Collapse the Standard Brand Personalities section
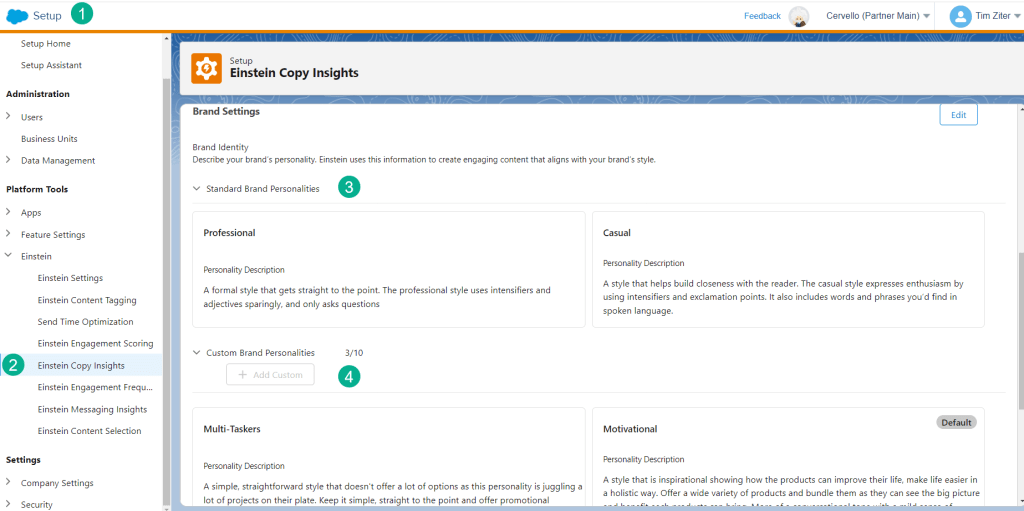Image resolution: width=1024 pixels, height=511 pixels. (x=197, y=189)
